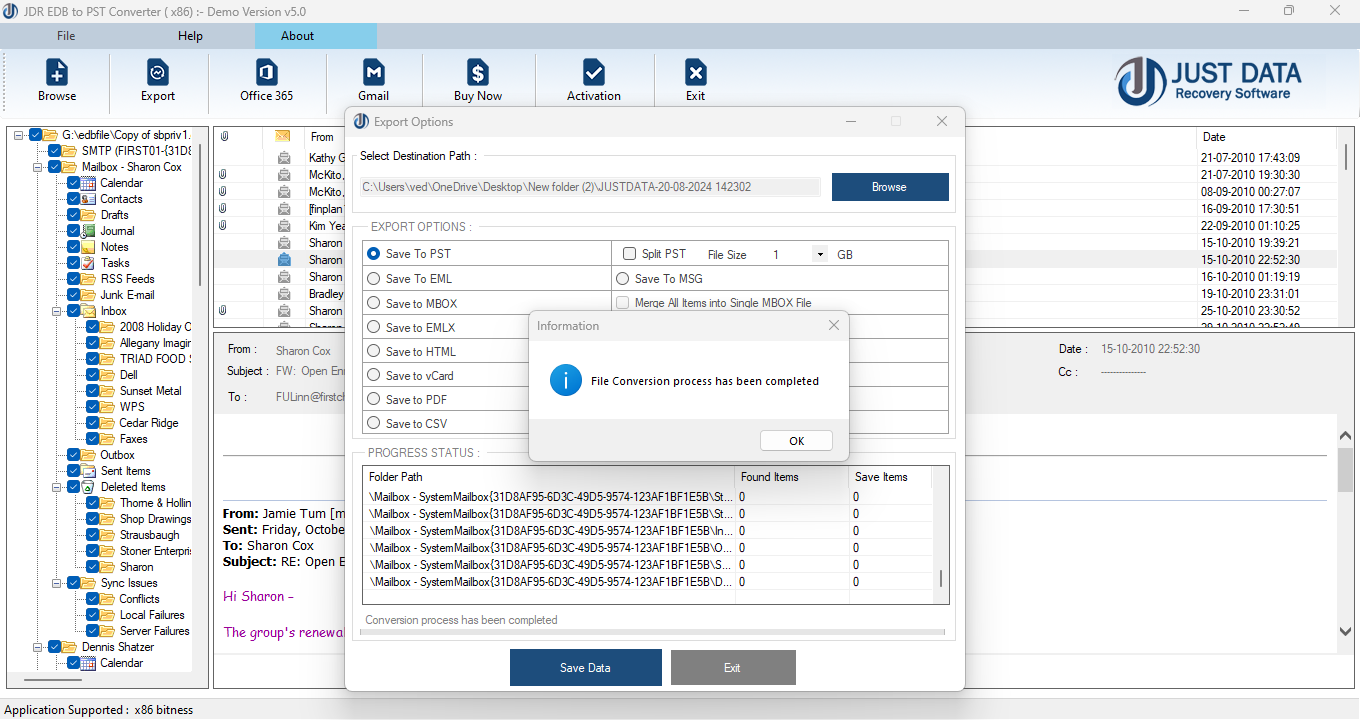Collapse the Deleted Items tree node
The height and width of the screenshot is (720, 1360).
[57, 486]
